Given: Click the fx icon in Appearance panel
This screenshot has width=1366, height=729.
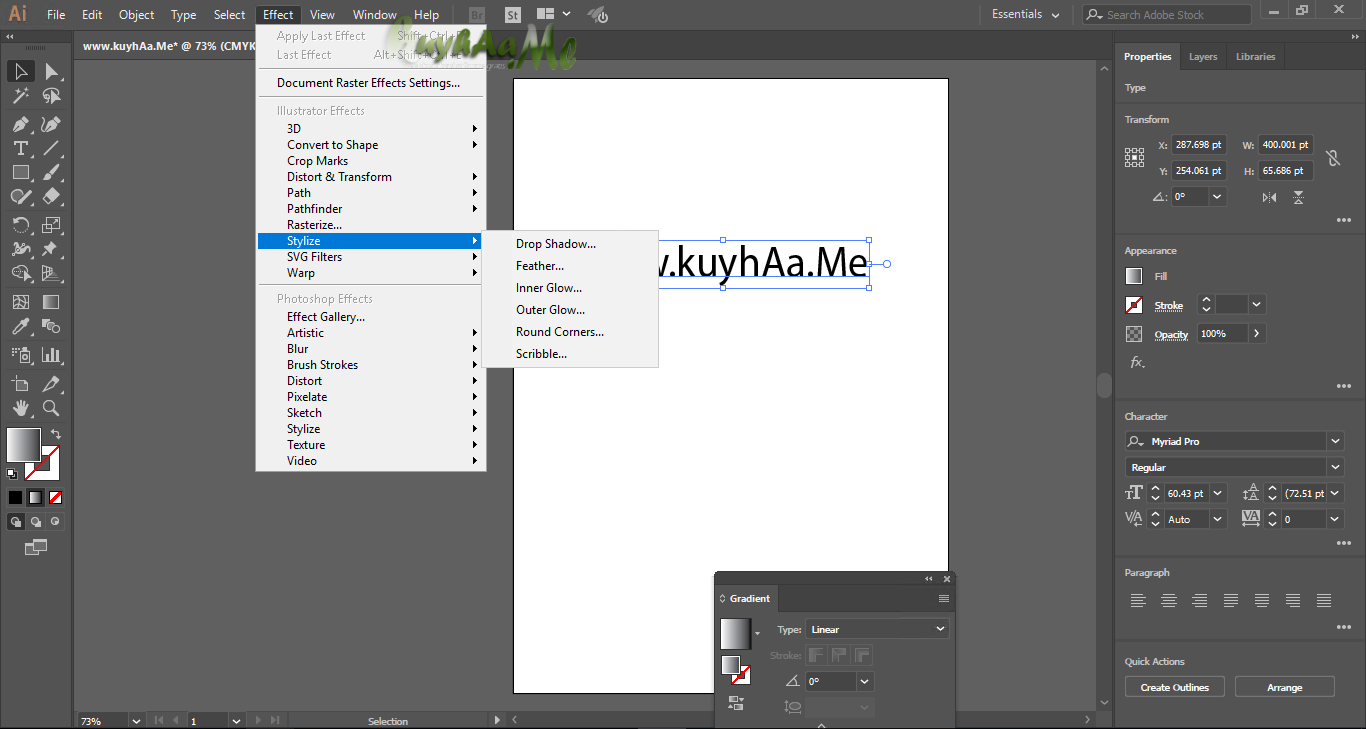Looking at the screenshot, I should point(1137,362).
